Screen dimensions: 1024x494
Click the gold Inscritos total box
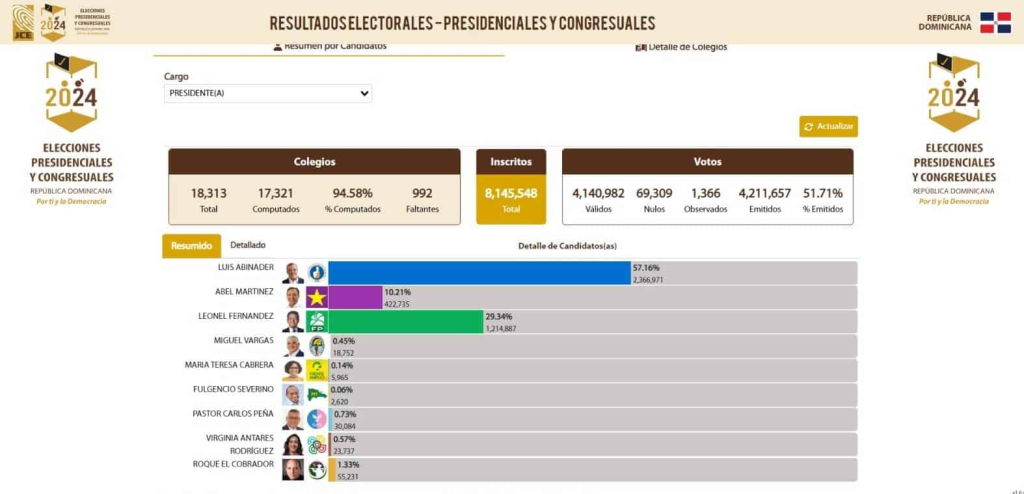tap(511, 186)
